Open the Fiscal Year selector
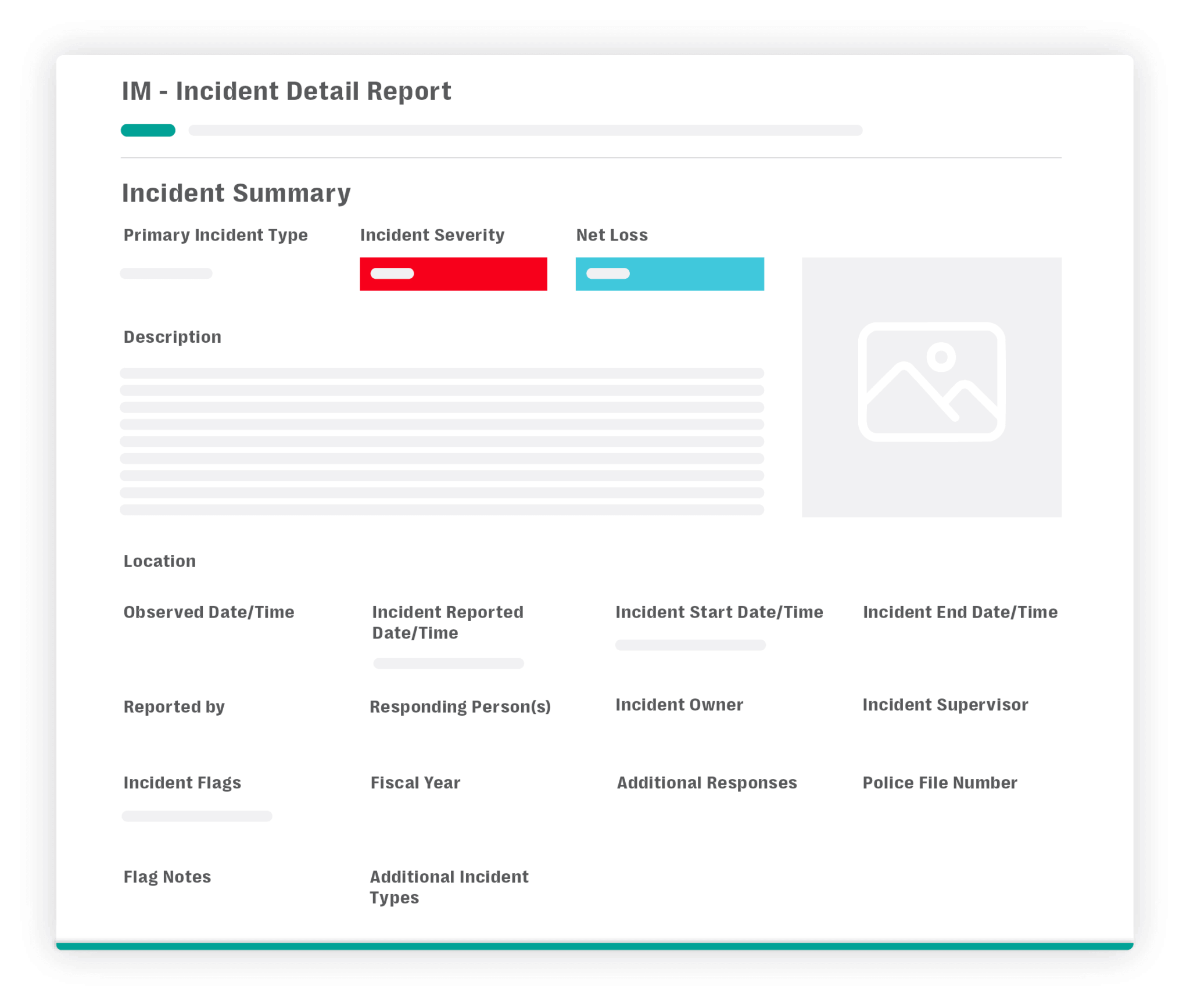 click(415, 783)
